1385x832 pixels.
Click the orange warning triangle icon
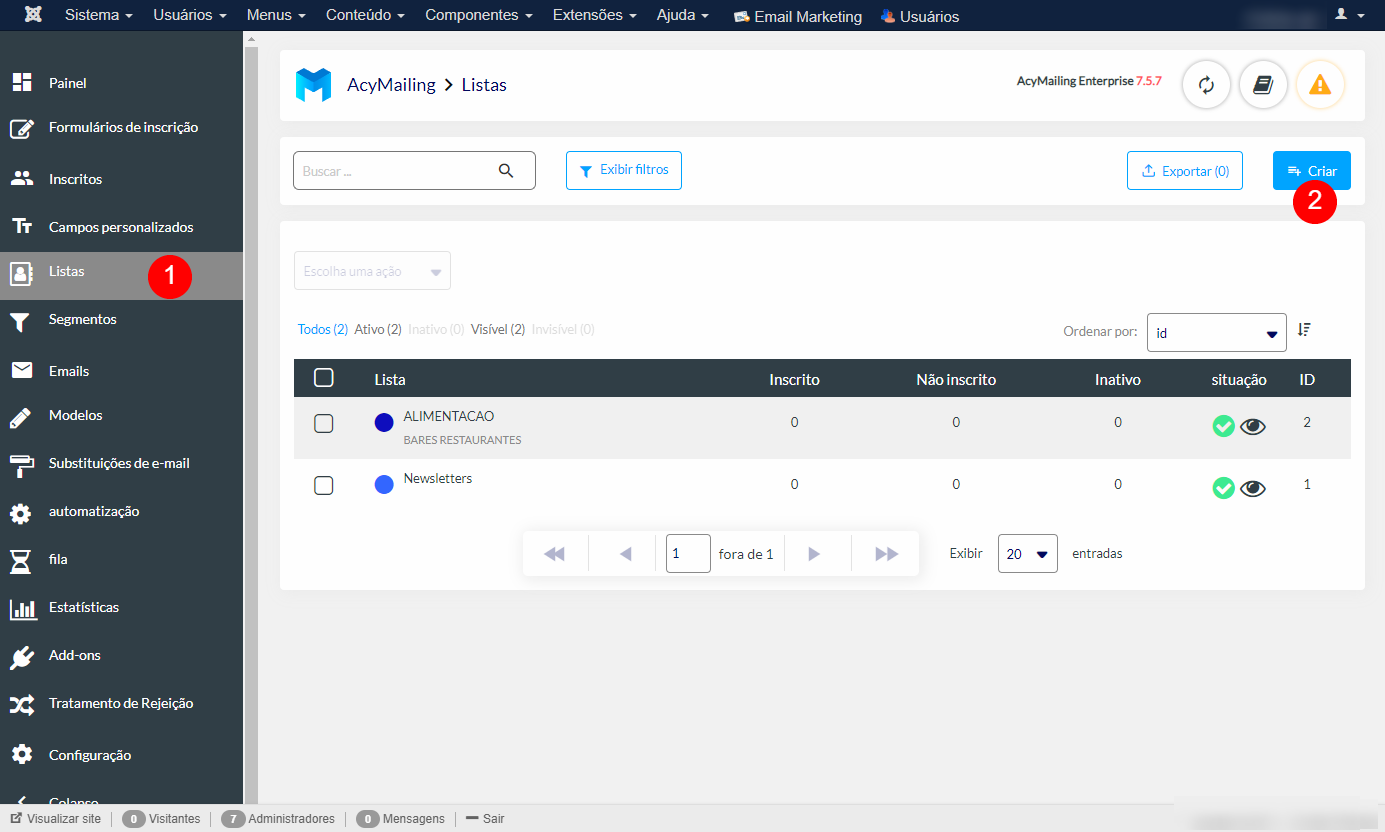(x=1320, y=85)
